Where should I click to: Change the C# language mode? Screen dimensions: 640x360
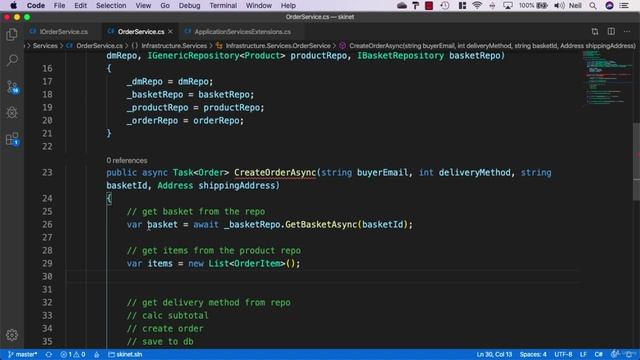click(x=598, y=354)
